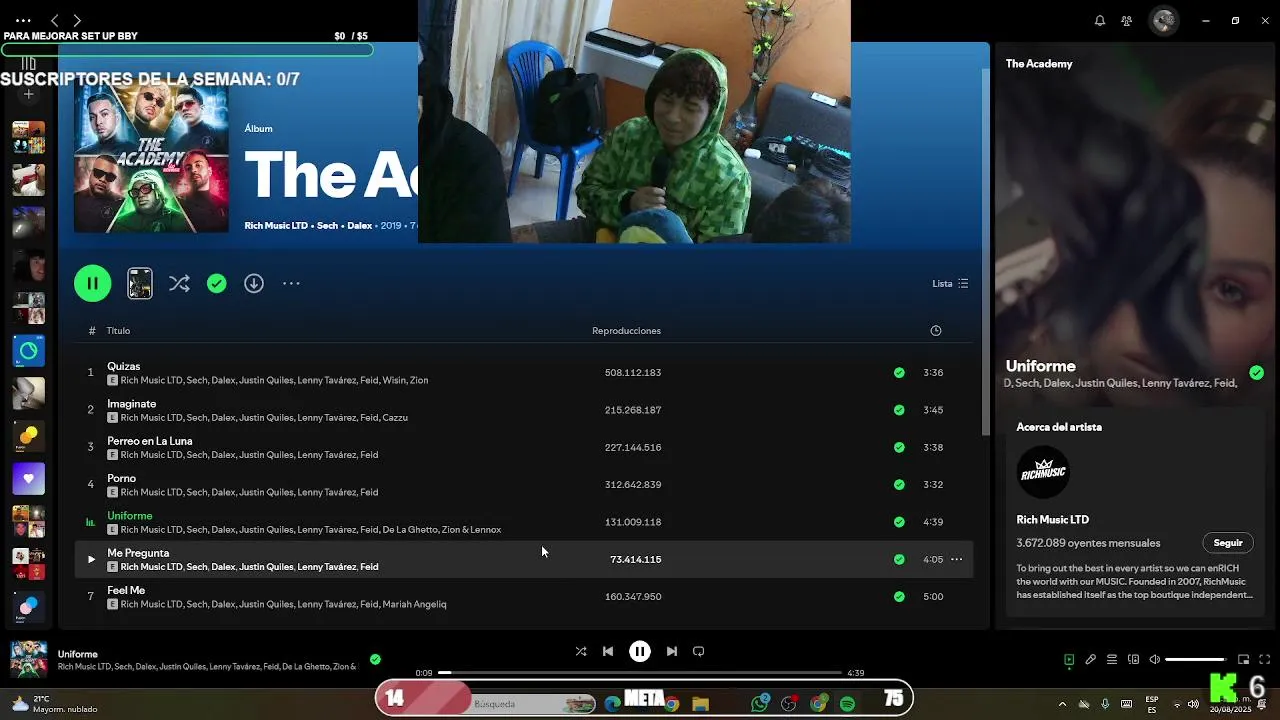Open connect to a device icon
The height and width of the screenshot is (720, 1280).
pyautogui.click(x=1133, y=659)
